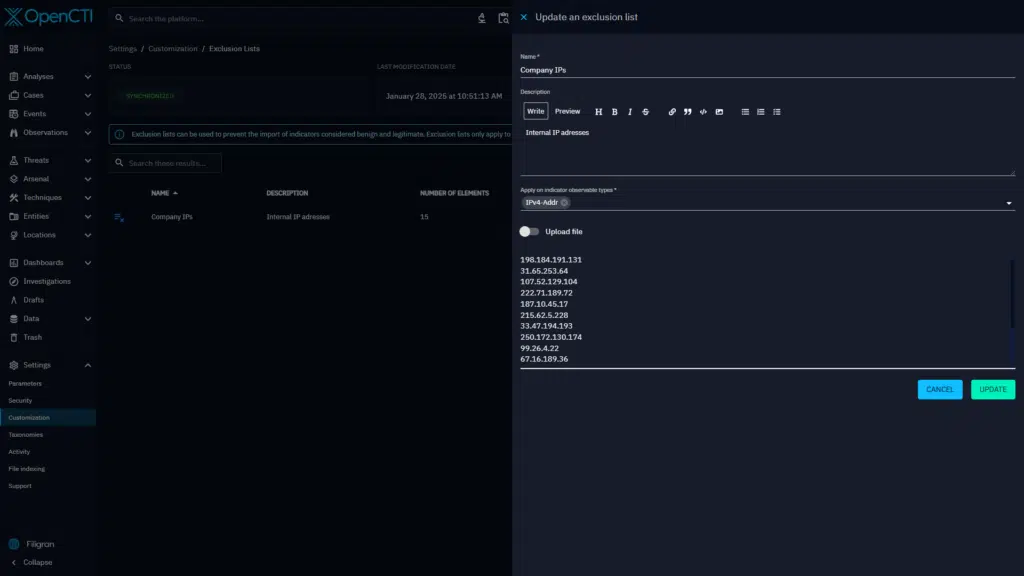The image size is (1024, 576).
Task: Remove the IPv4-Addr chip
Action: point(564,203)
